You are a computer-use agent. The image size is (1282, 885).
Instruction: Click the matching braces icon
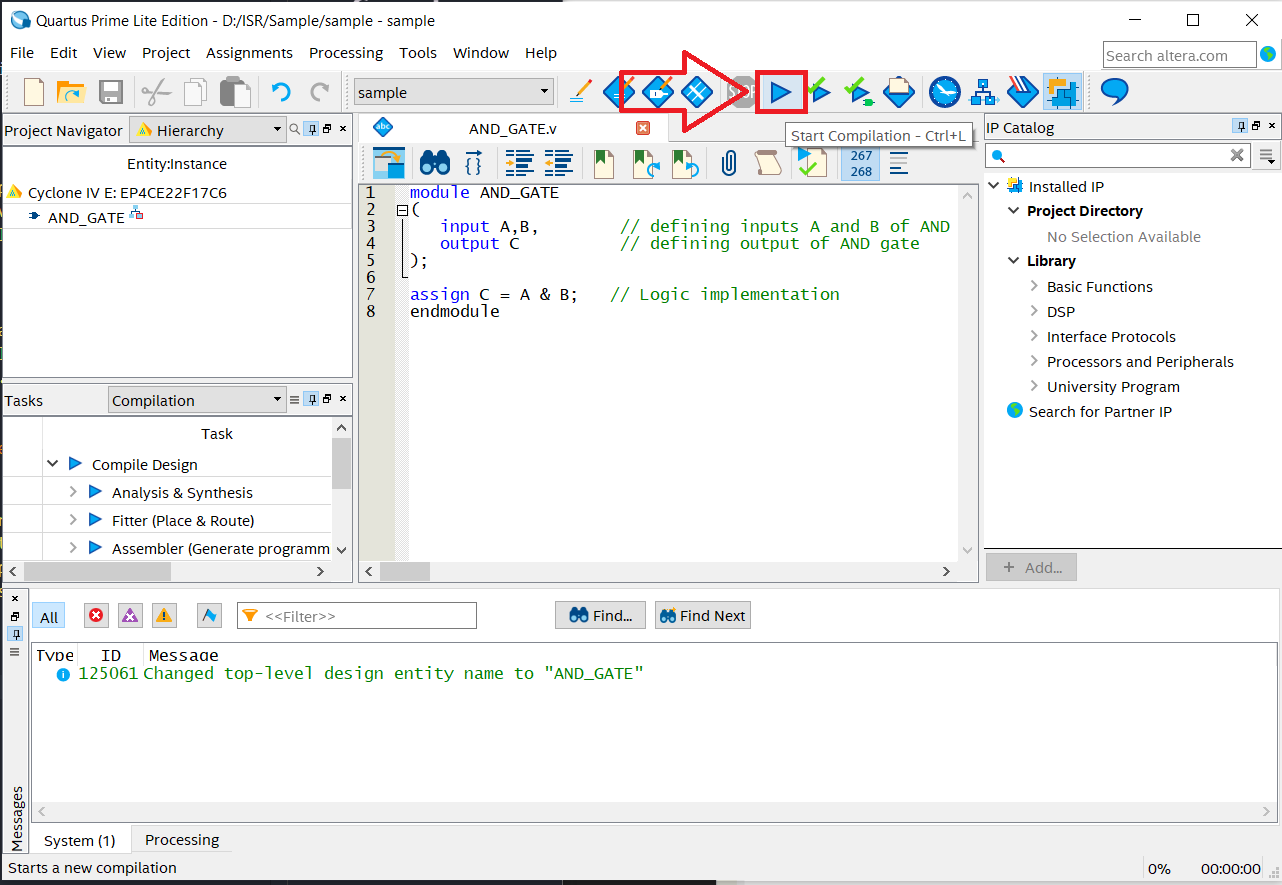click(x=474, y=163)
